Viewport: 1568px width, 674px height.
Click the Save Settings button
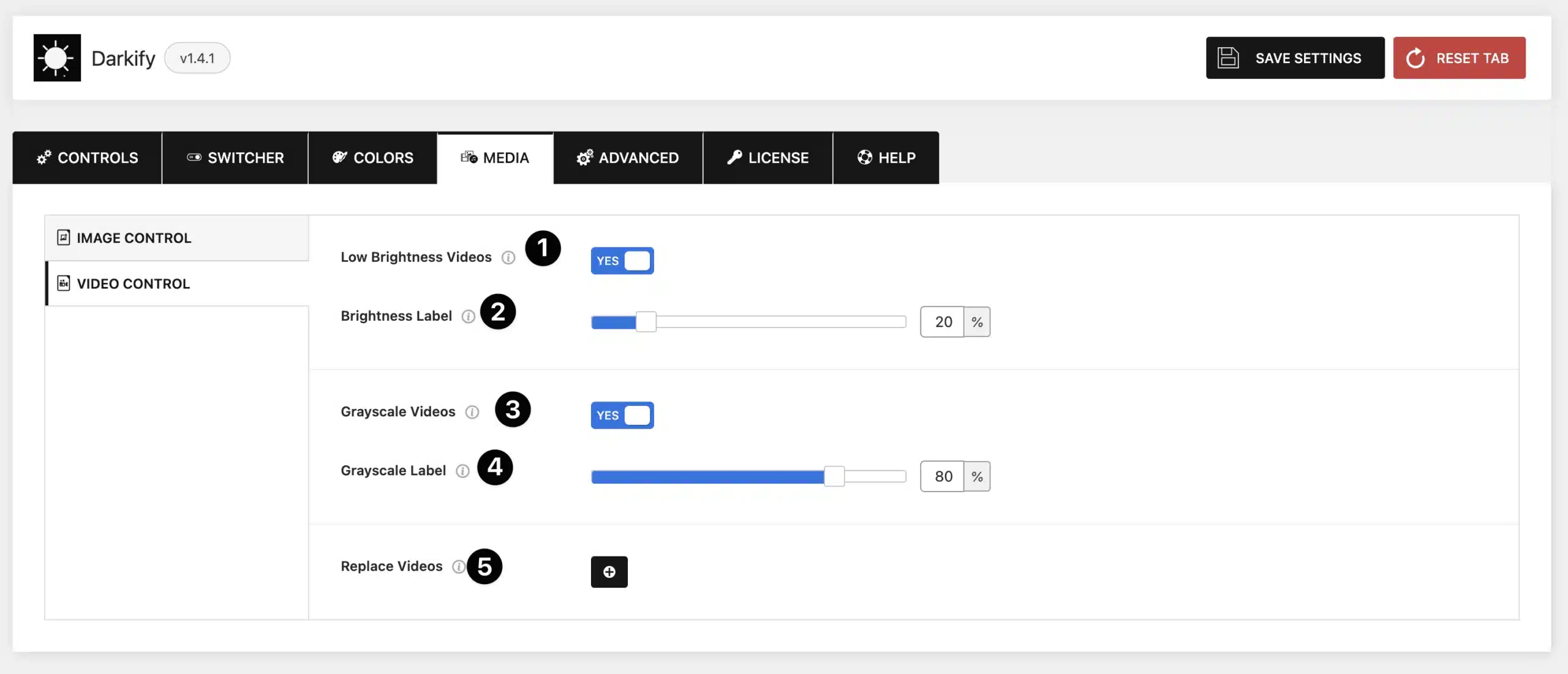point(1295,58)
